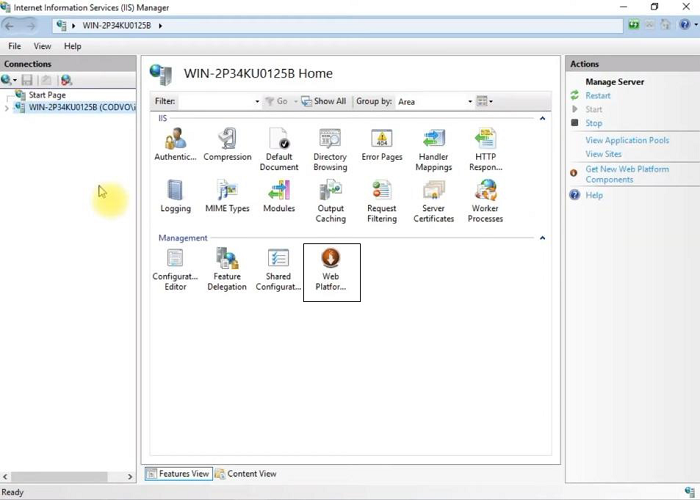Switch to the Content View tab

point(246,474)
